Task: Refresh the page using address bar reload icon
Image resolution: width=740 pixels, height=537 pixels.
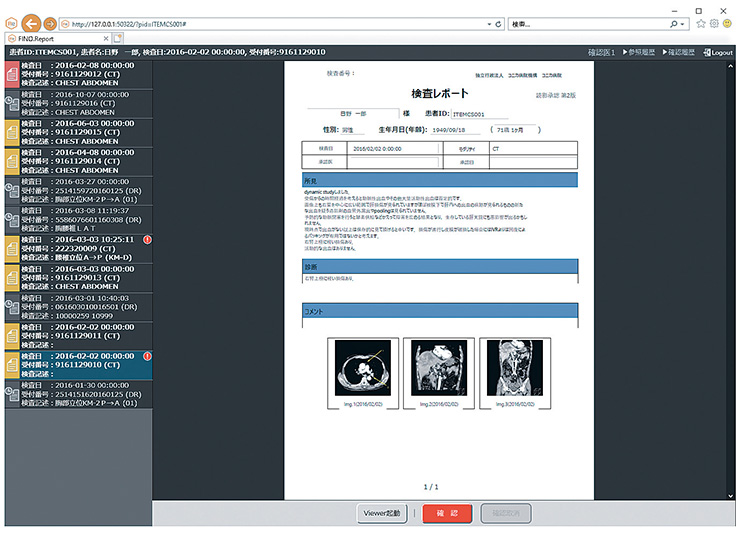Action: coord(499,22)
